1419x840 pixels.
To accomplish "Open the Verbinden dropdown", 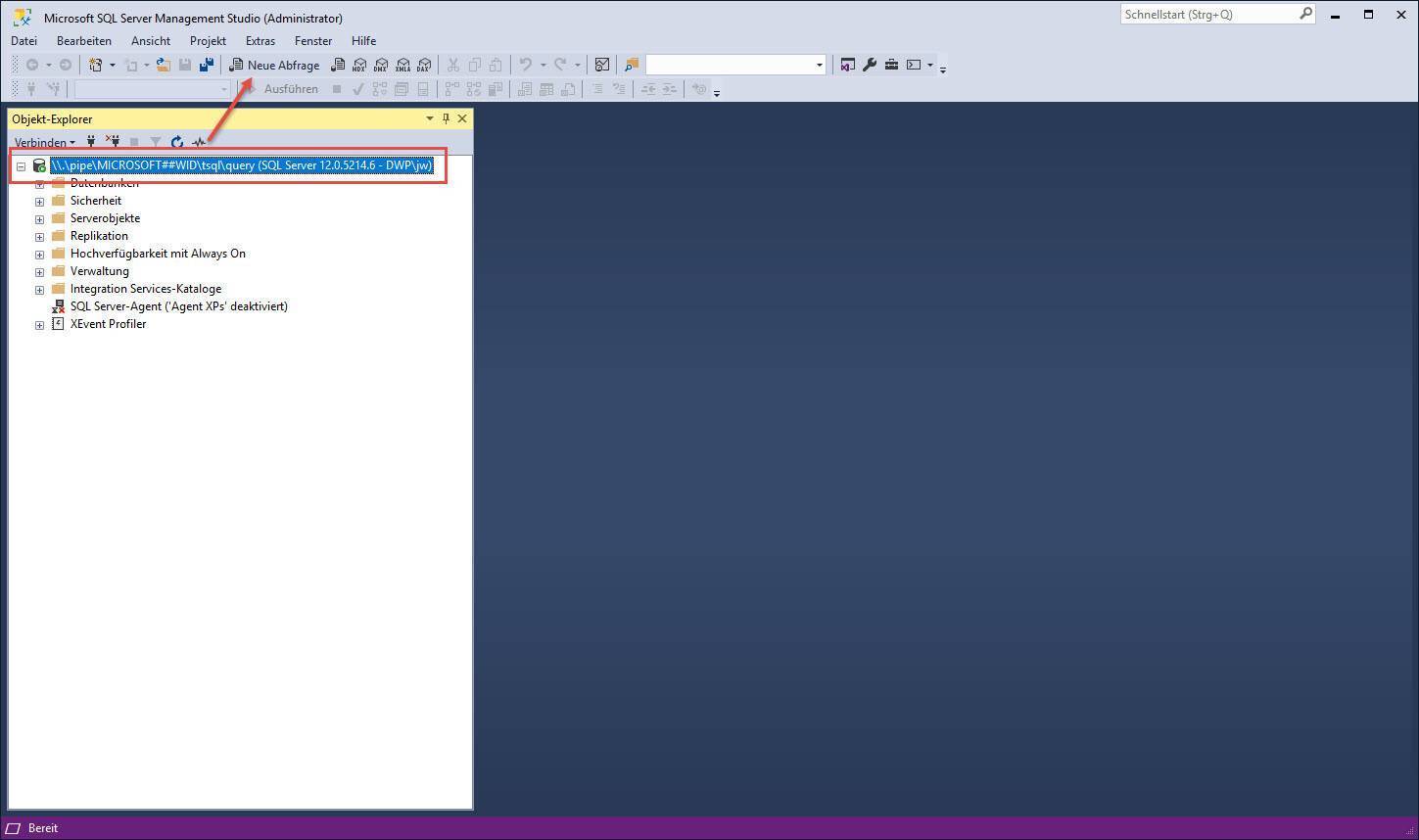I will coord(44,142).
